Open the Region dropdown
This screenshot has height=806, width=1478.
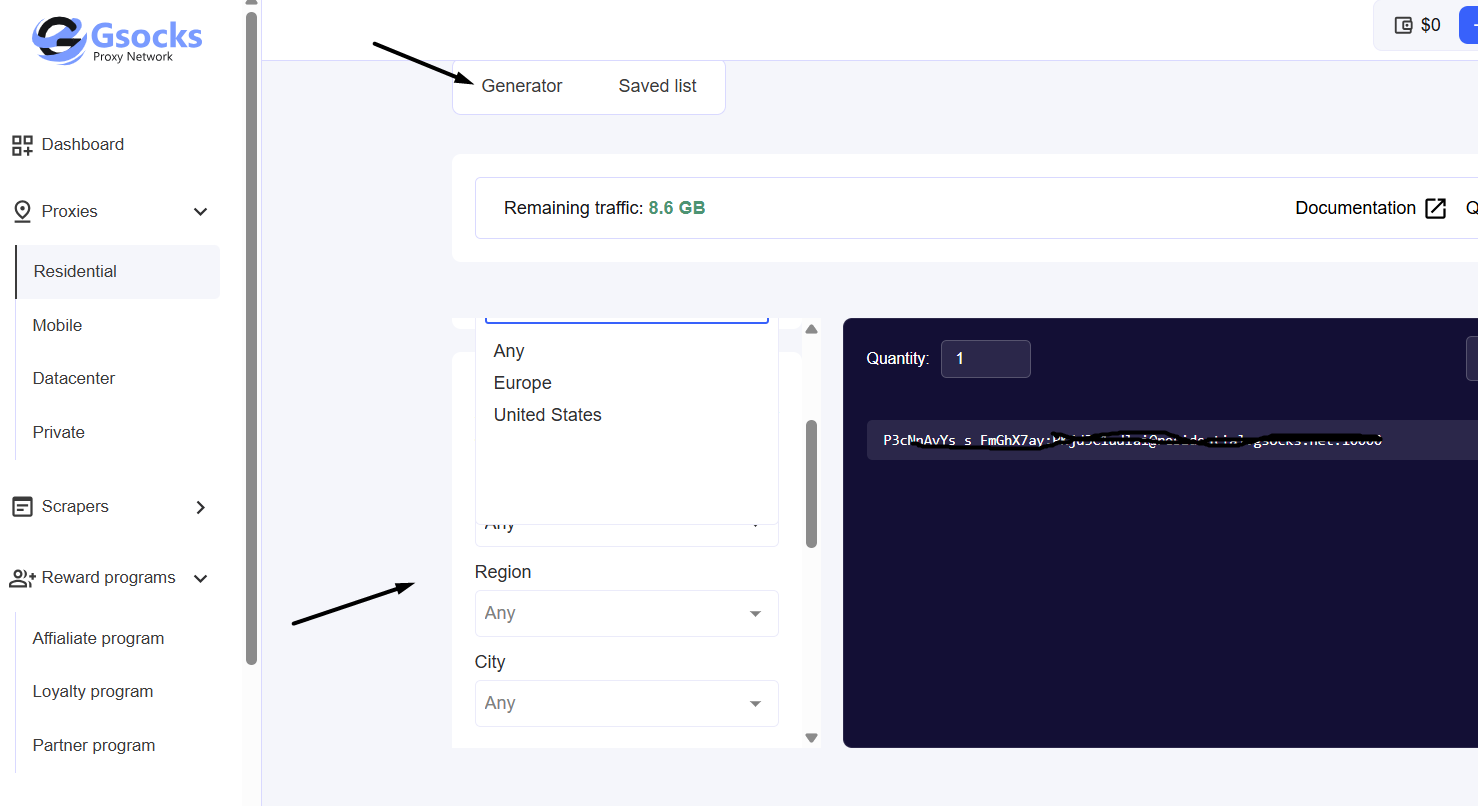(627, 613)
